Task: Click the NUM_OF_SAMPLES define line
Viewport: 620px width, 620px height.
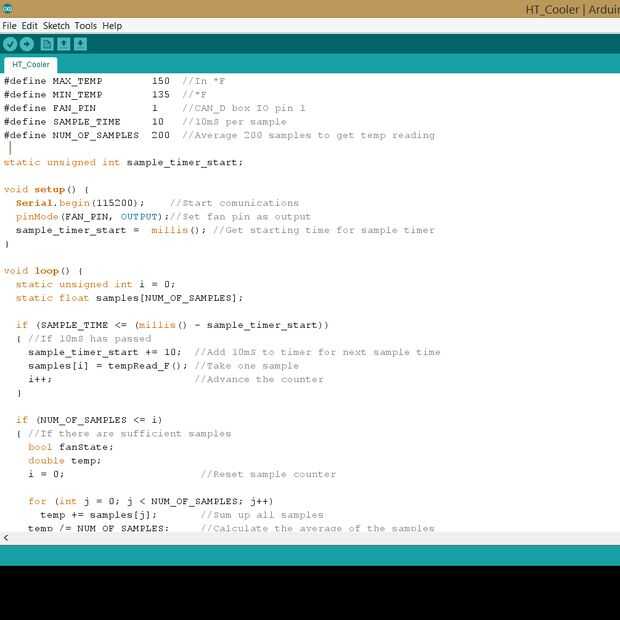Action: pos(219,135)
